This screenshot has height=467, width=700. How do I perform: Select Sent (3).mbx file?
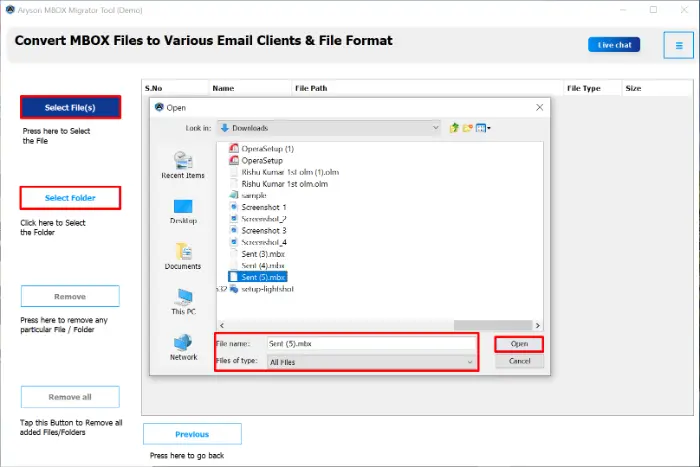[x=257, y=254]
